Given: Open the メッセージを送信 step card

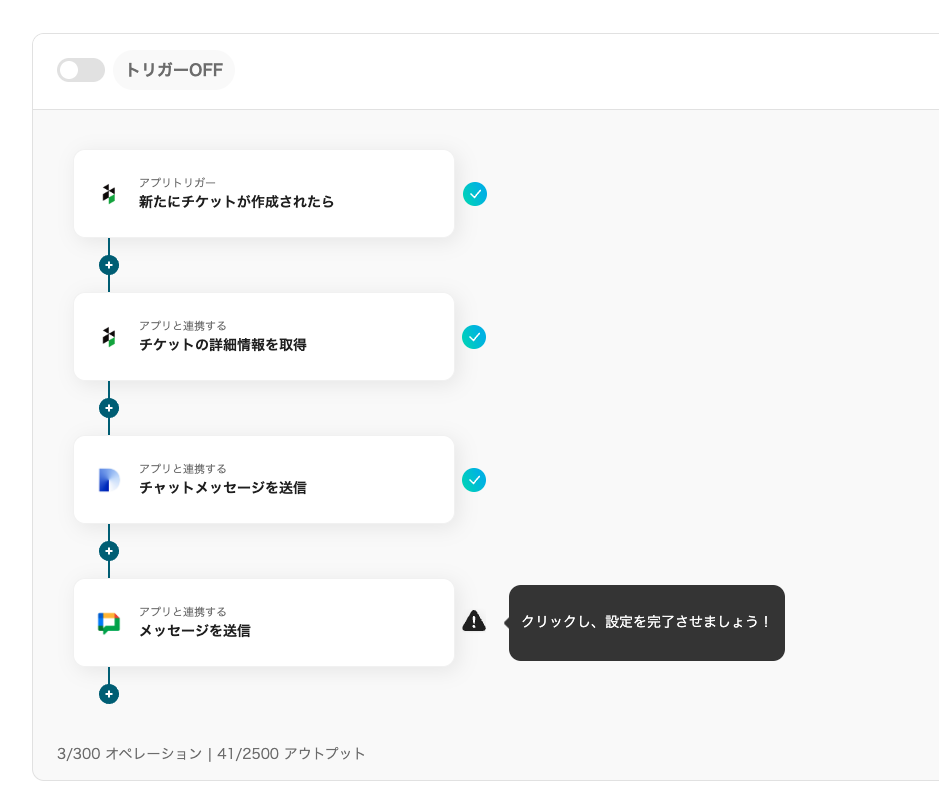Looking at the screenshot, I should point(263,623).
